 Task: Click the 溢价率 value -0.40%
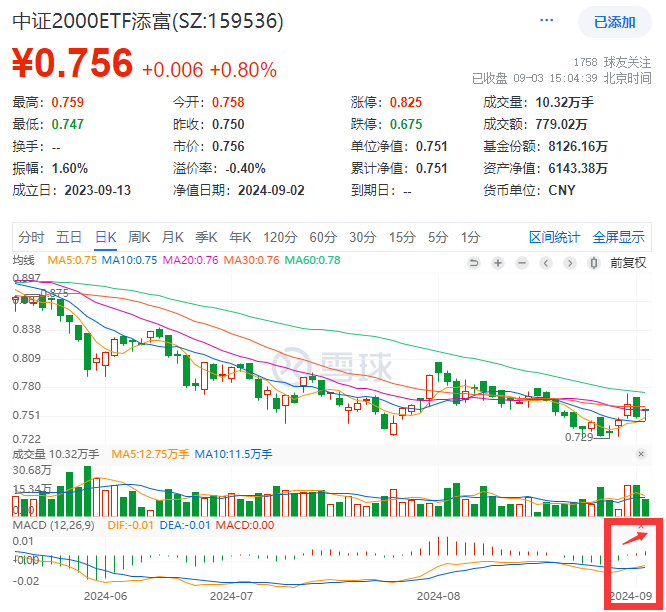click(x=245, y=168)
